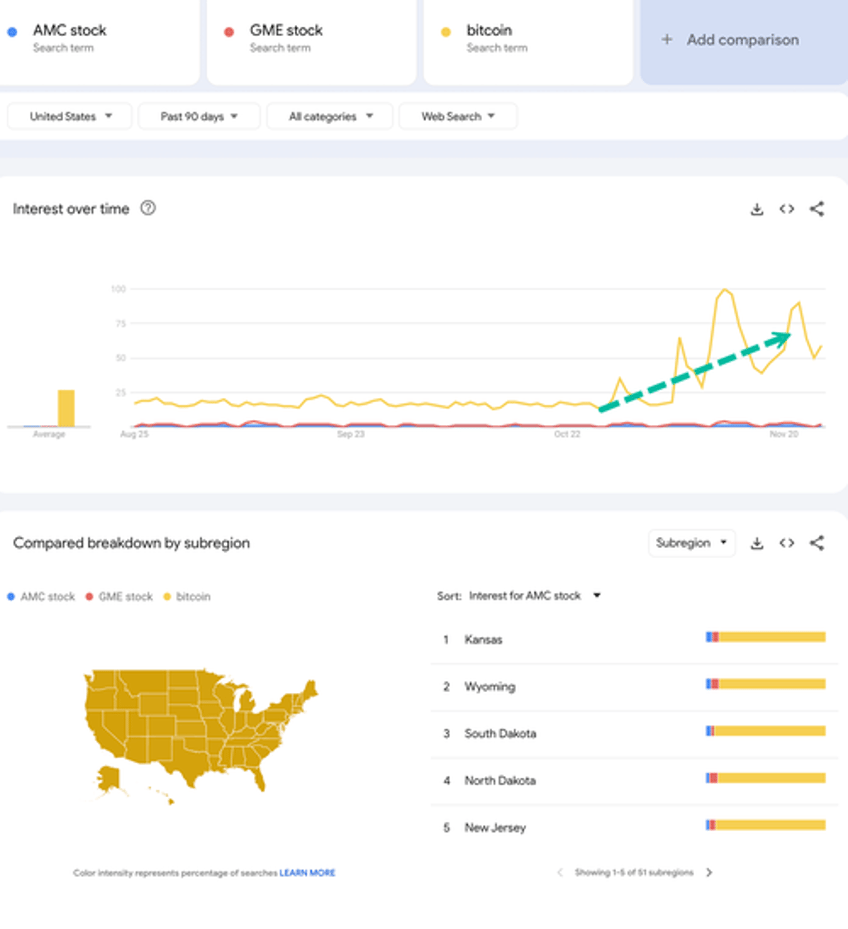The width and height of the screenshot is (848, 929).
Task: Open the Subregion dropdown
Action: click(x=692, y=543)
